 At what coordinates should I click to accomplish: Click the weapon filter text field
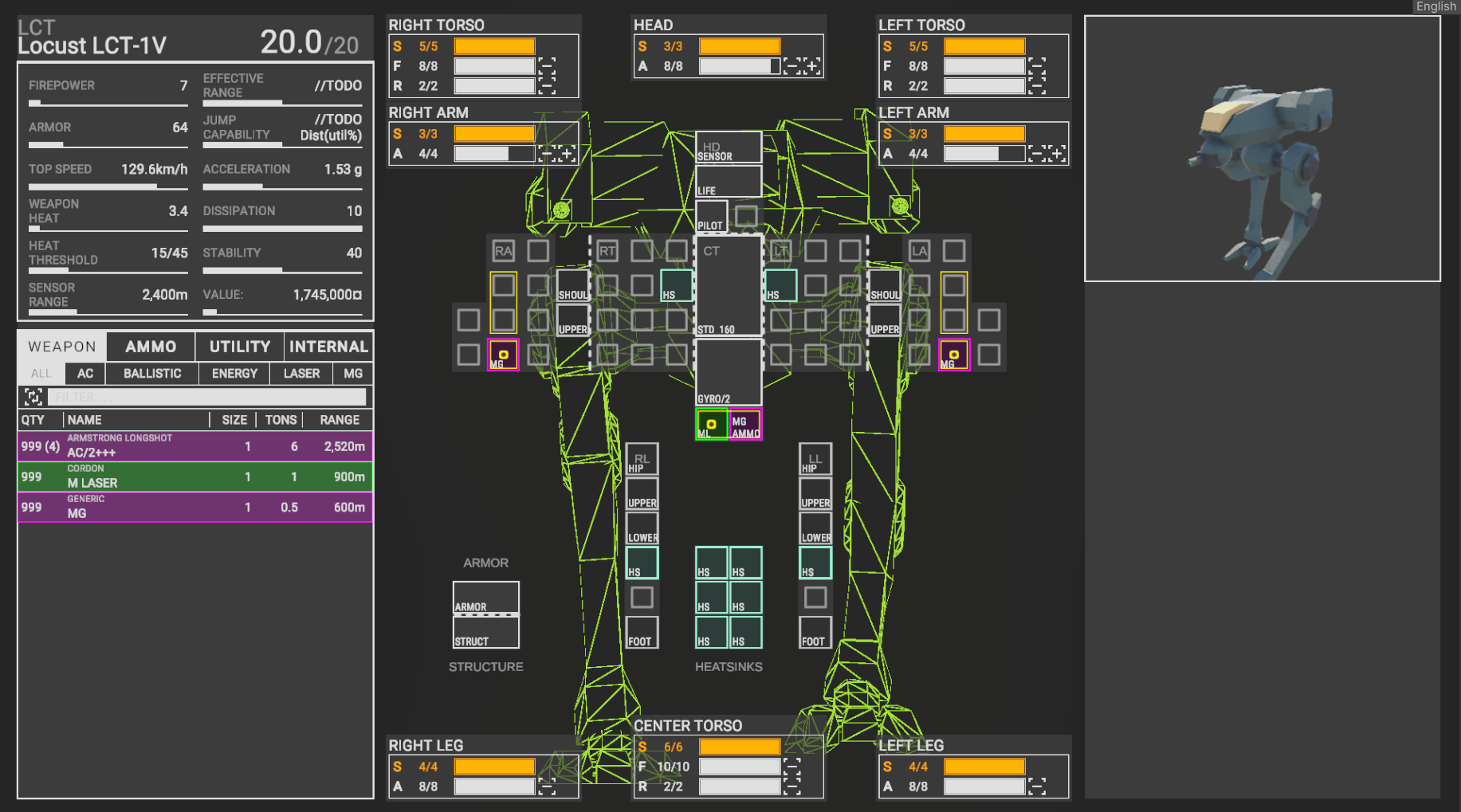click(207, 397)
